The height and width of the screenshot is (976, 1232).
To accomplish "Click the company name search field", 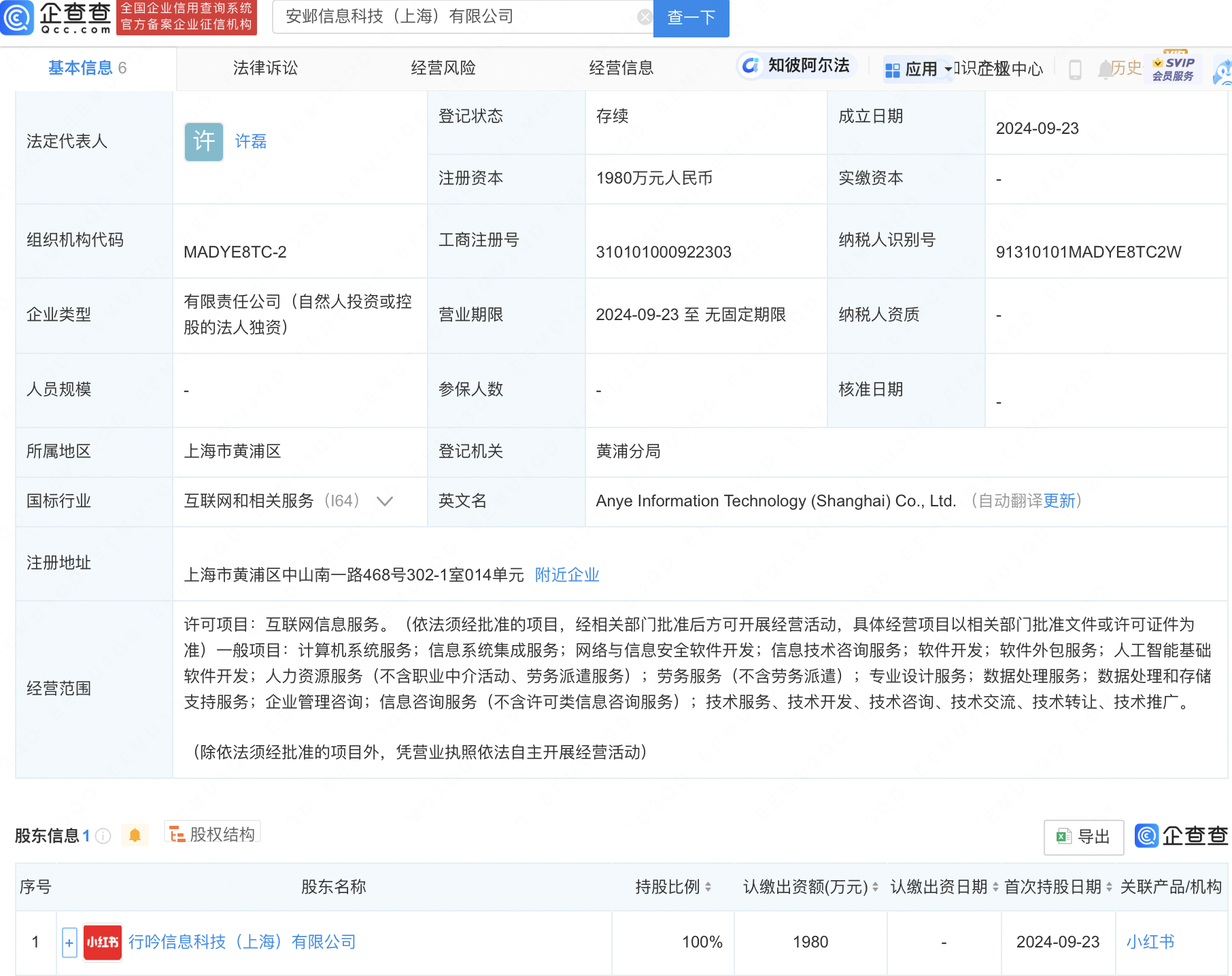I will point(456,17).
